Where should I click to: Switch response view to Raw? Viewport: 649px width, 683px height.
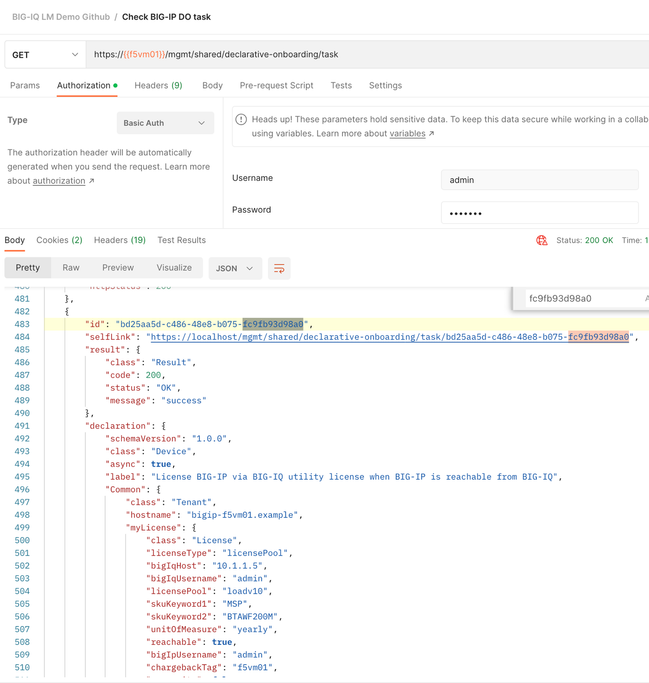tap(71, 268)
